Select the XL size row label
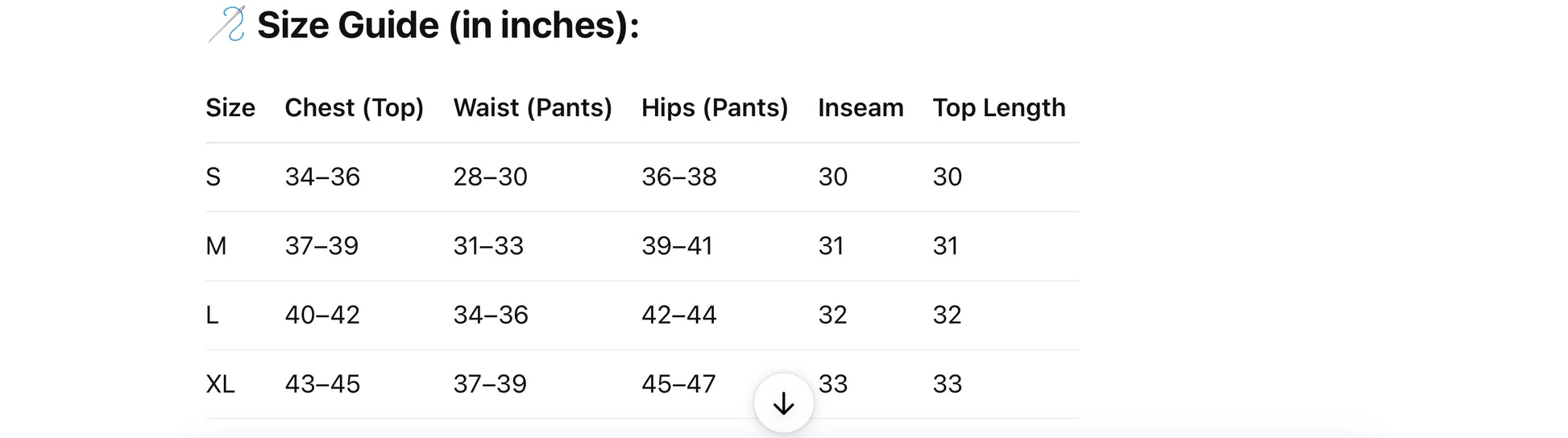 coord(220,384)
